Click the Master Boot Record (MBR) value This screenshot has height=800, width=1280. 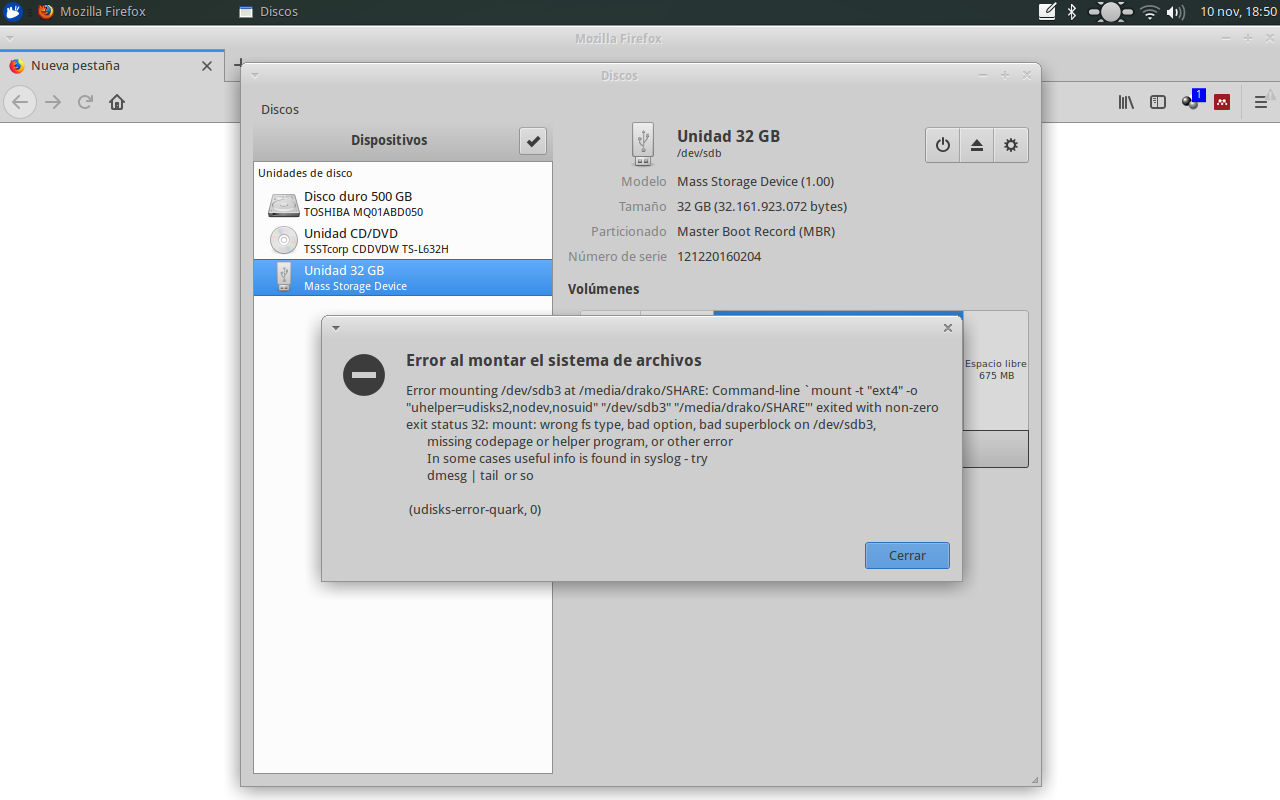[x=755, y=231]
